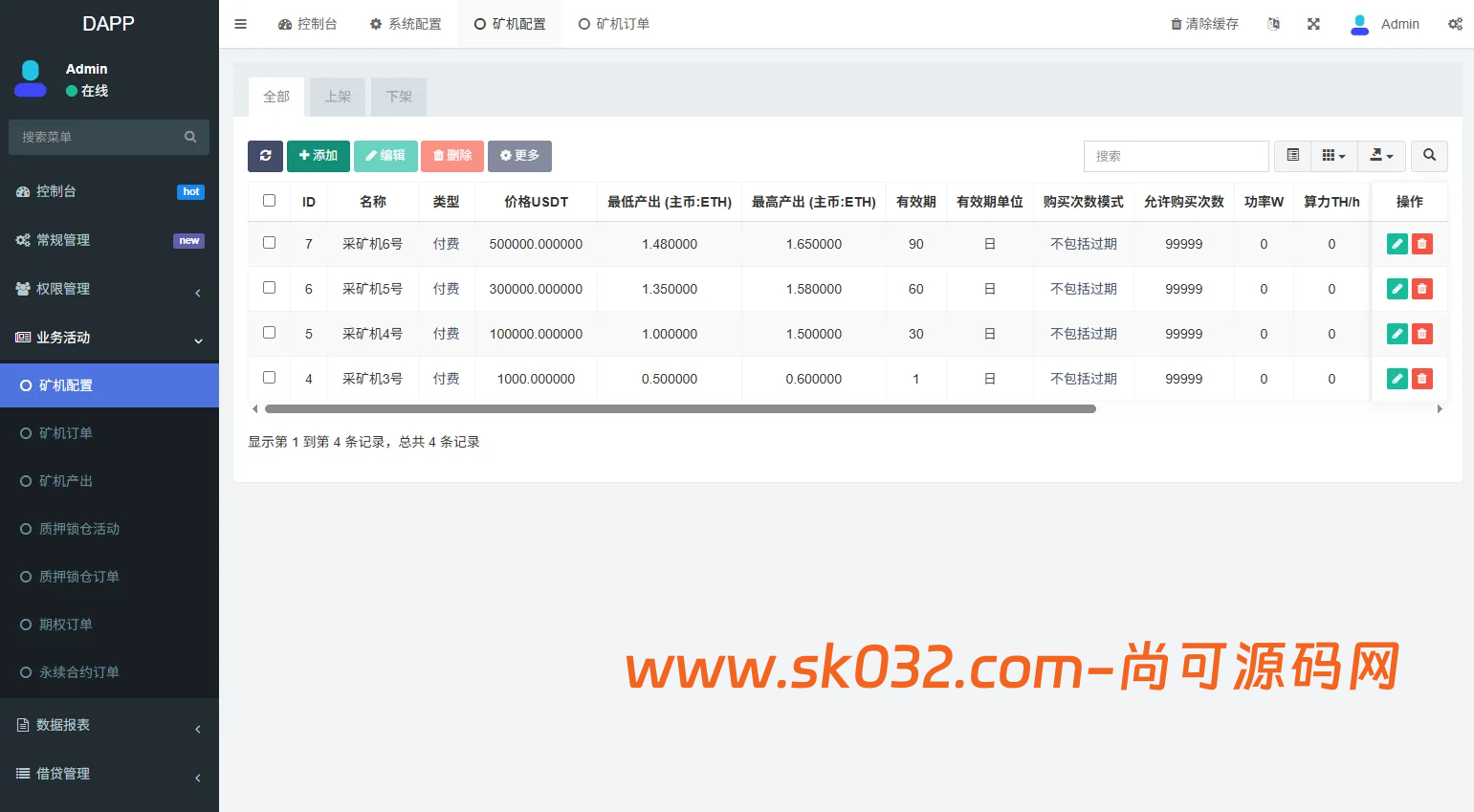Image resolution: width=1474 pixels, height=812 pixels.
Task: Click the 500000.000000 price cell
Action: (536, 244)
